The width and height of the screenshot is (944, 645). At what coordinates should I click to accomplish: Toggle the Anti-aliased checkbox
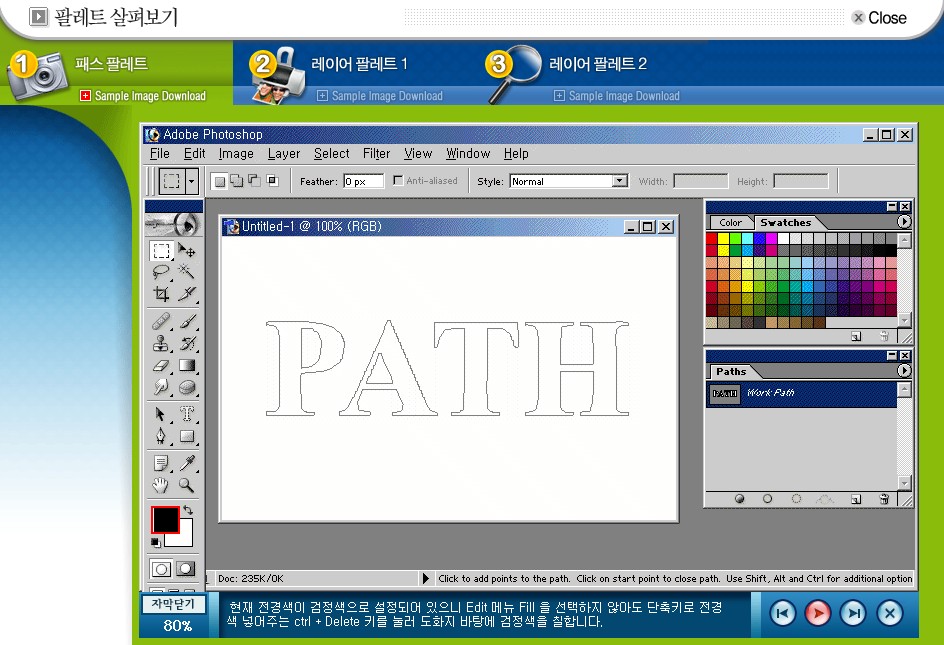[398, 180]
